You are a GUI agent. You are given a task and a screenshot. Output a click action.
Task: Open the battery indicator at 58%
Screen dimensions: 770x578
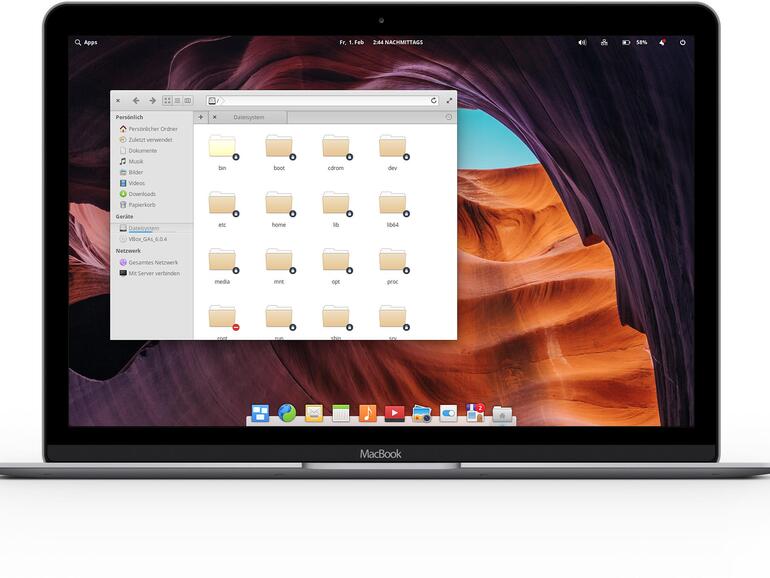[634, 43]
